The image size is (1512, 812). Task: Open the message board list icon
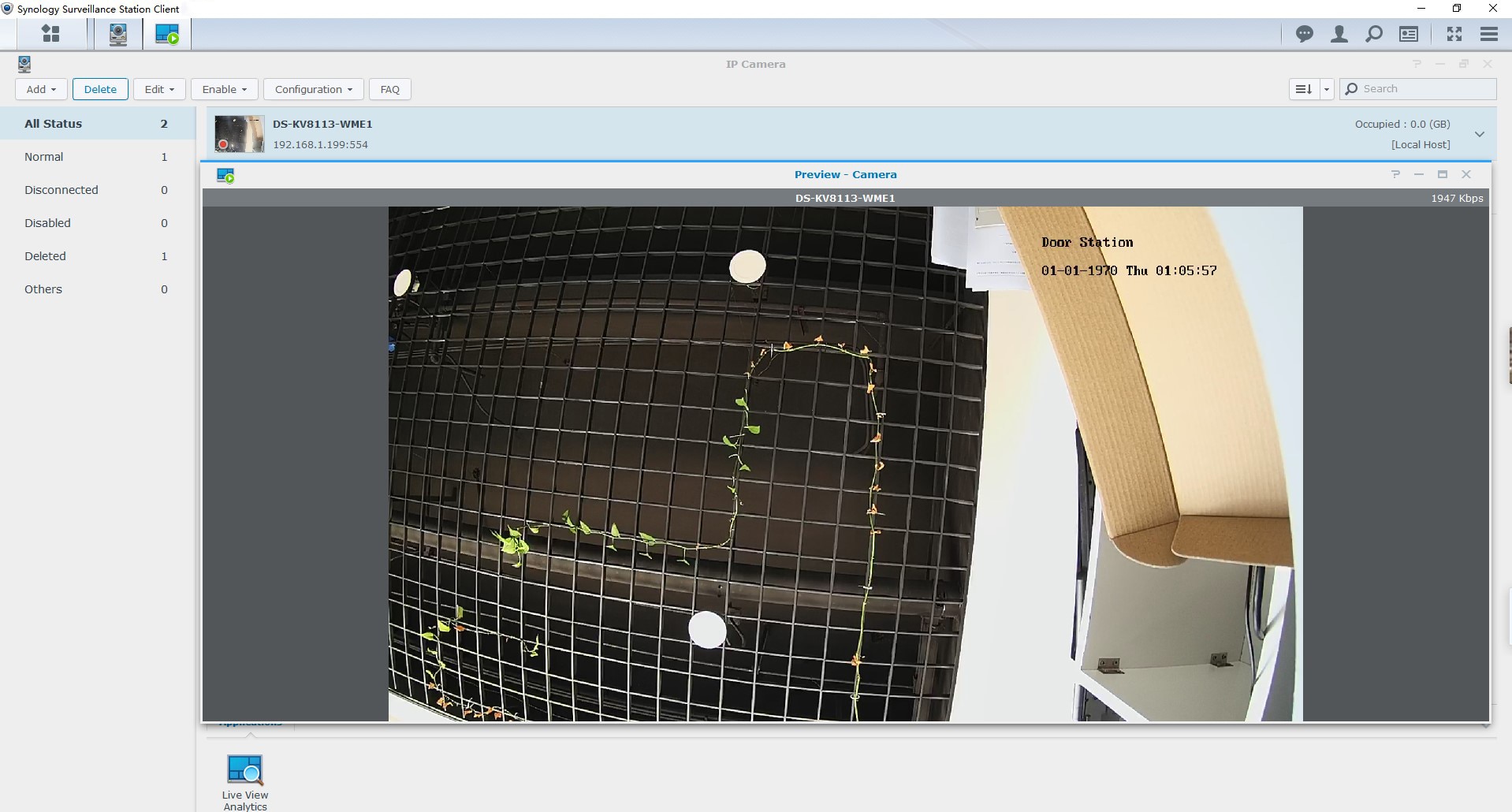(1409, 34)
